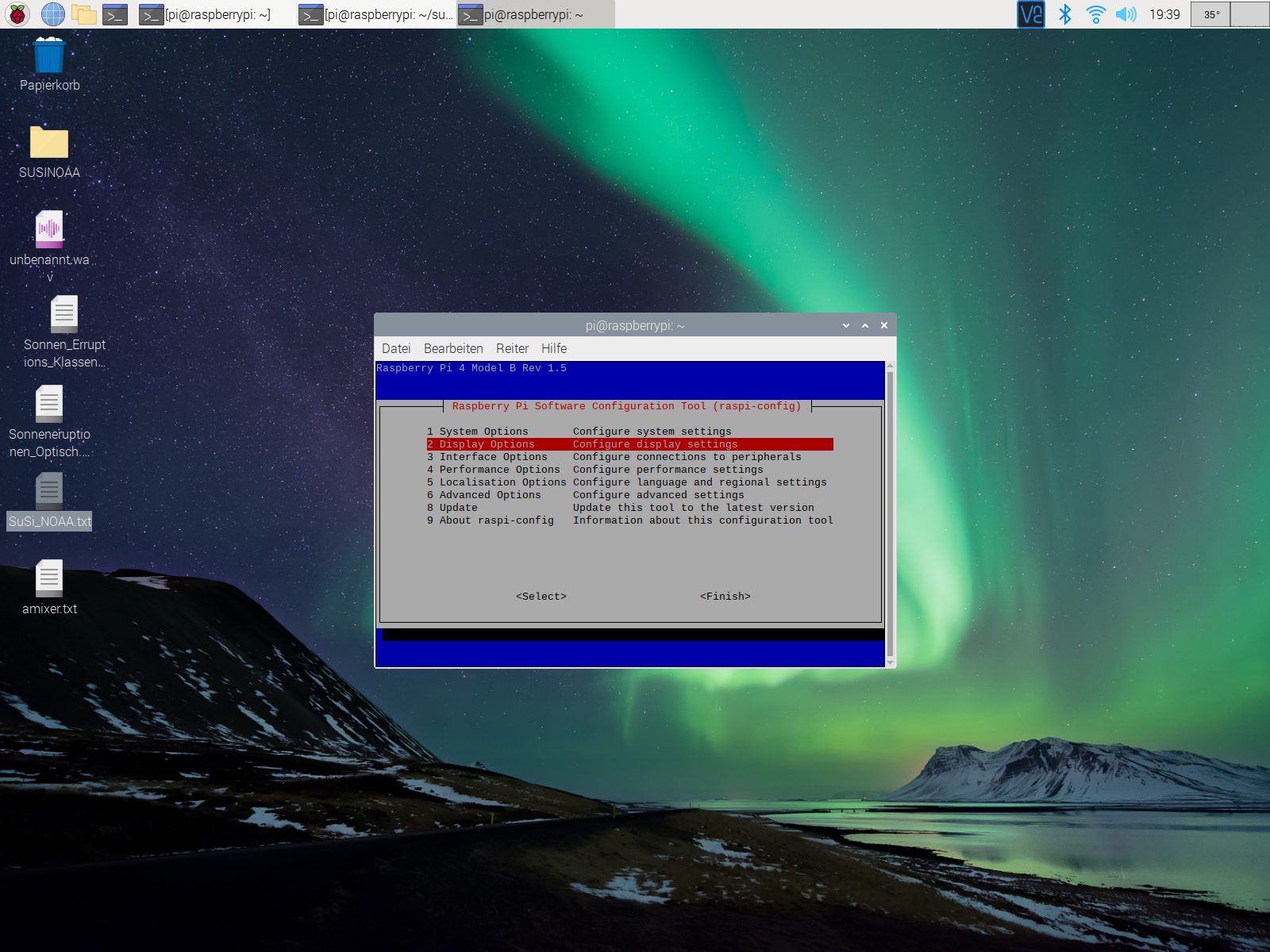Launch the web browser globe icon
The image size is (1270, 952).
pos(52,14)
